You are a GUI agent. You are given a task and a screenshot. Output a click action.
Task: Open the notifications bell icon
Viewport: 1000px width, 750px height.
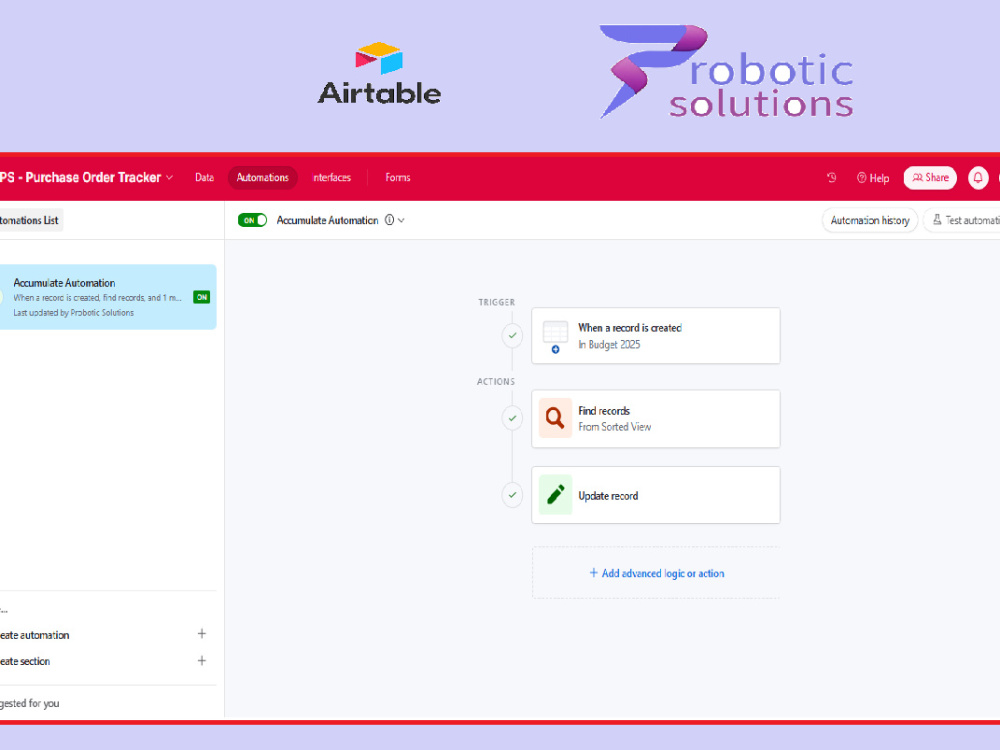pyautogui.click(x=978, y=177)
